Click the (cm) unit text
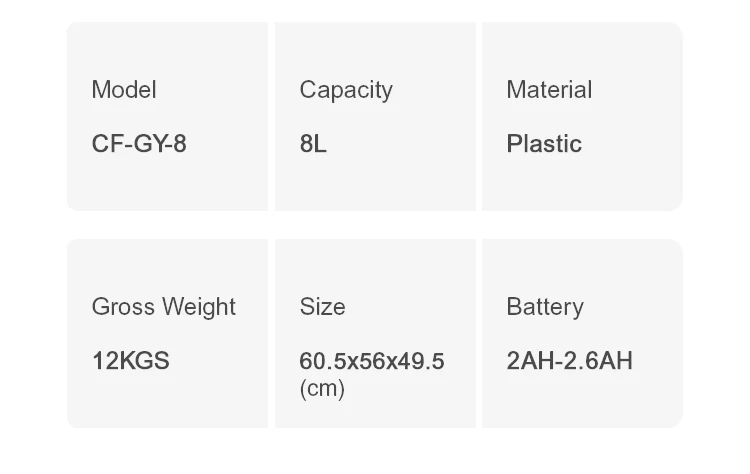This screenshot has width=750, height=474. coord(322,388)
